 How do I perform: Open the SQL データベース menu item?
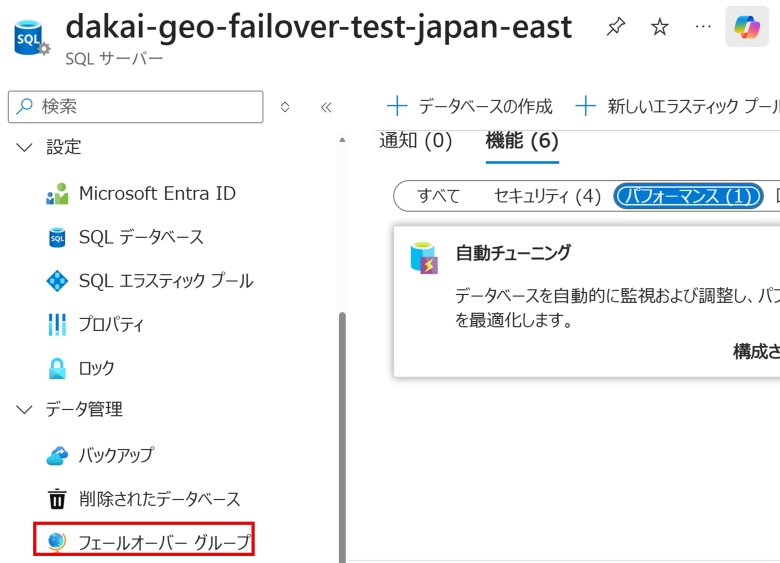(x=141, y=237)
